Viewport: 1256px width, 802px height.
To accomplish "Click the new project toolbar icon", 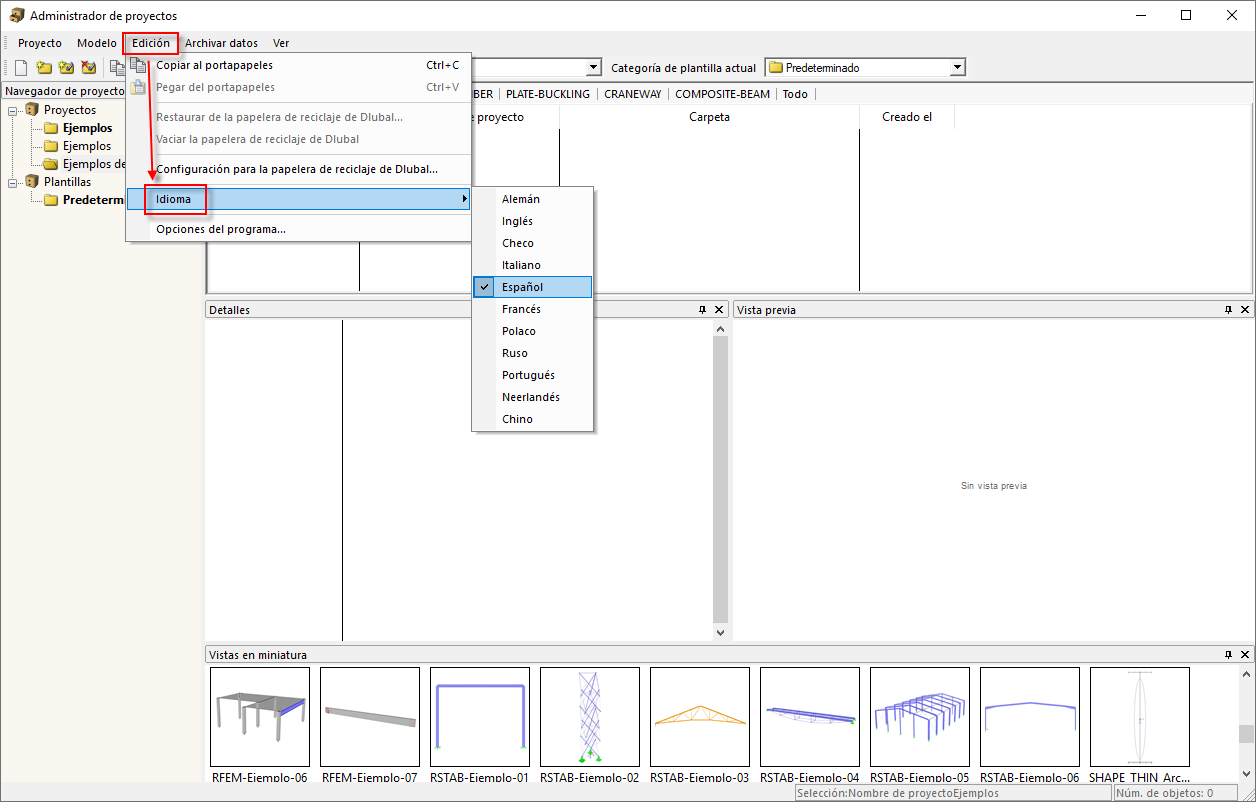I will click(20, 68).
